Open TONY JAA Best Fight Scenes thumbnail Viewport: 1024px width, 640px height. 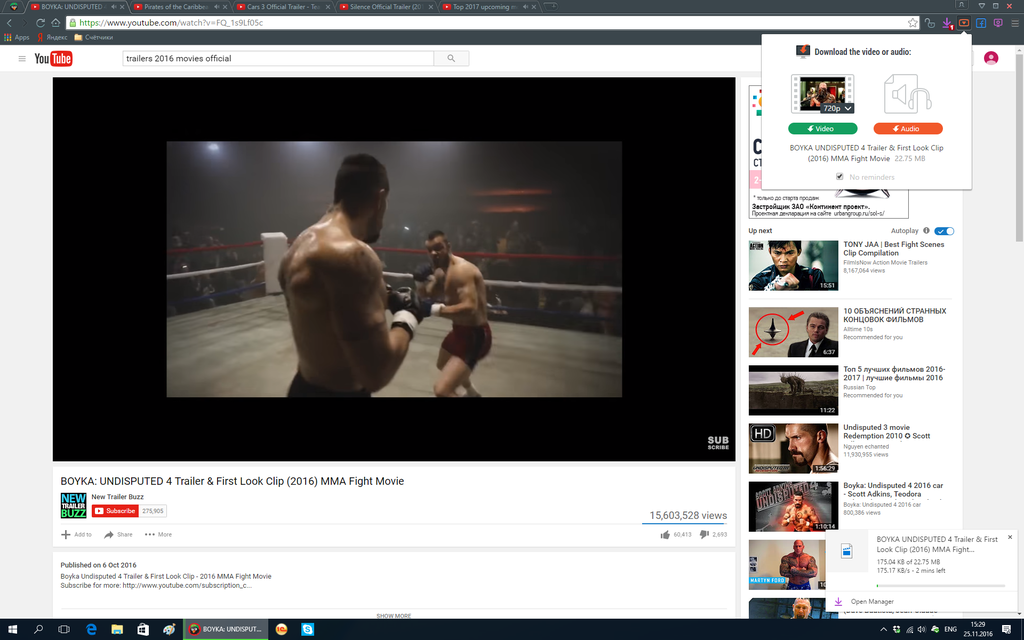point(793,265)
